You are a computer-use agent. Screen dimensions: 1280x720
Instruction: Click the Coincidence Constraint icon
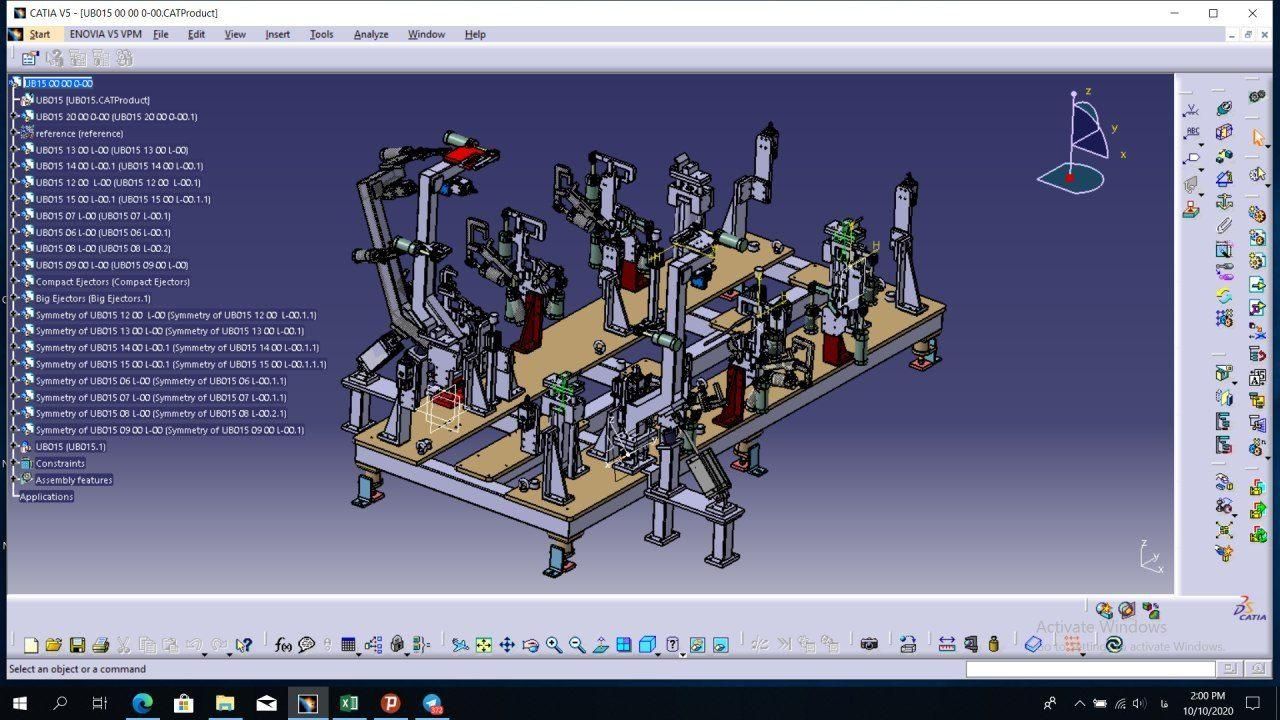click(x=1224, y=108)
